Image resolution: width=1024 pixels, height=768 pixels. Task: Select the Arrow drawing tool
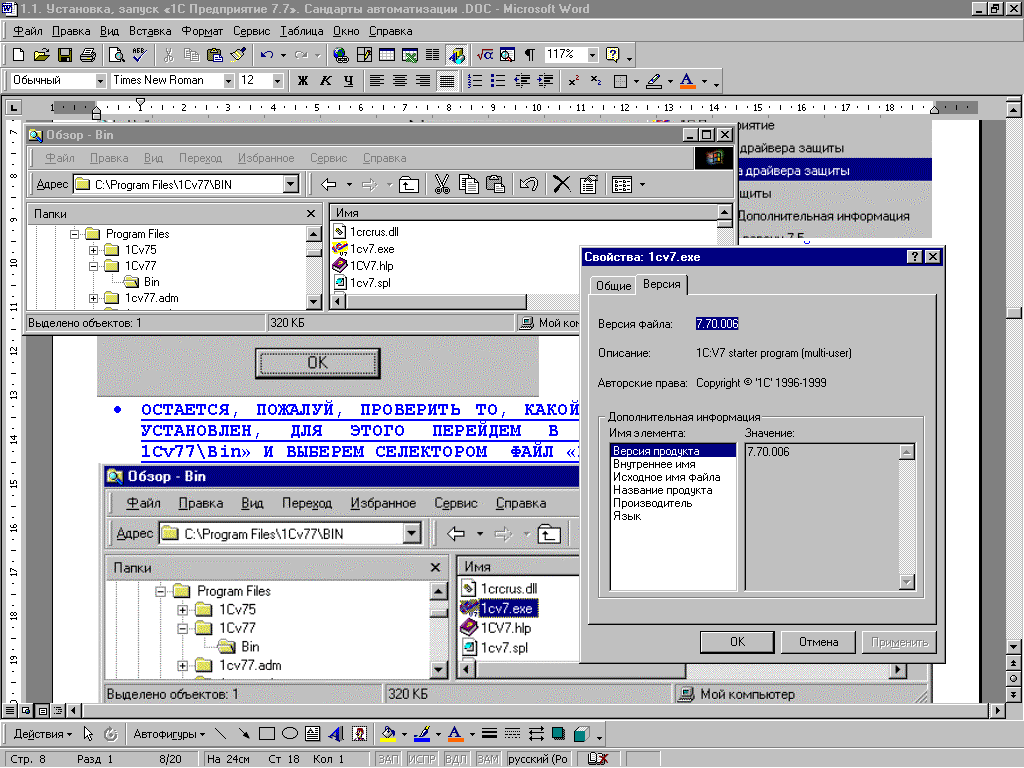point(243,734)
